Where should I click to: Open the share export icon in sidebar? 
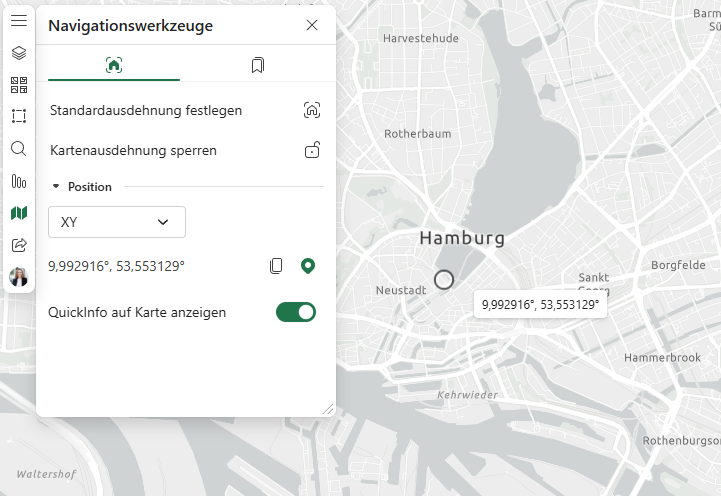(19, 245)
